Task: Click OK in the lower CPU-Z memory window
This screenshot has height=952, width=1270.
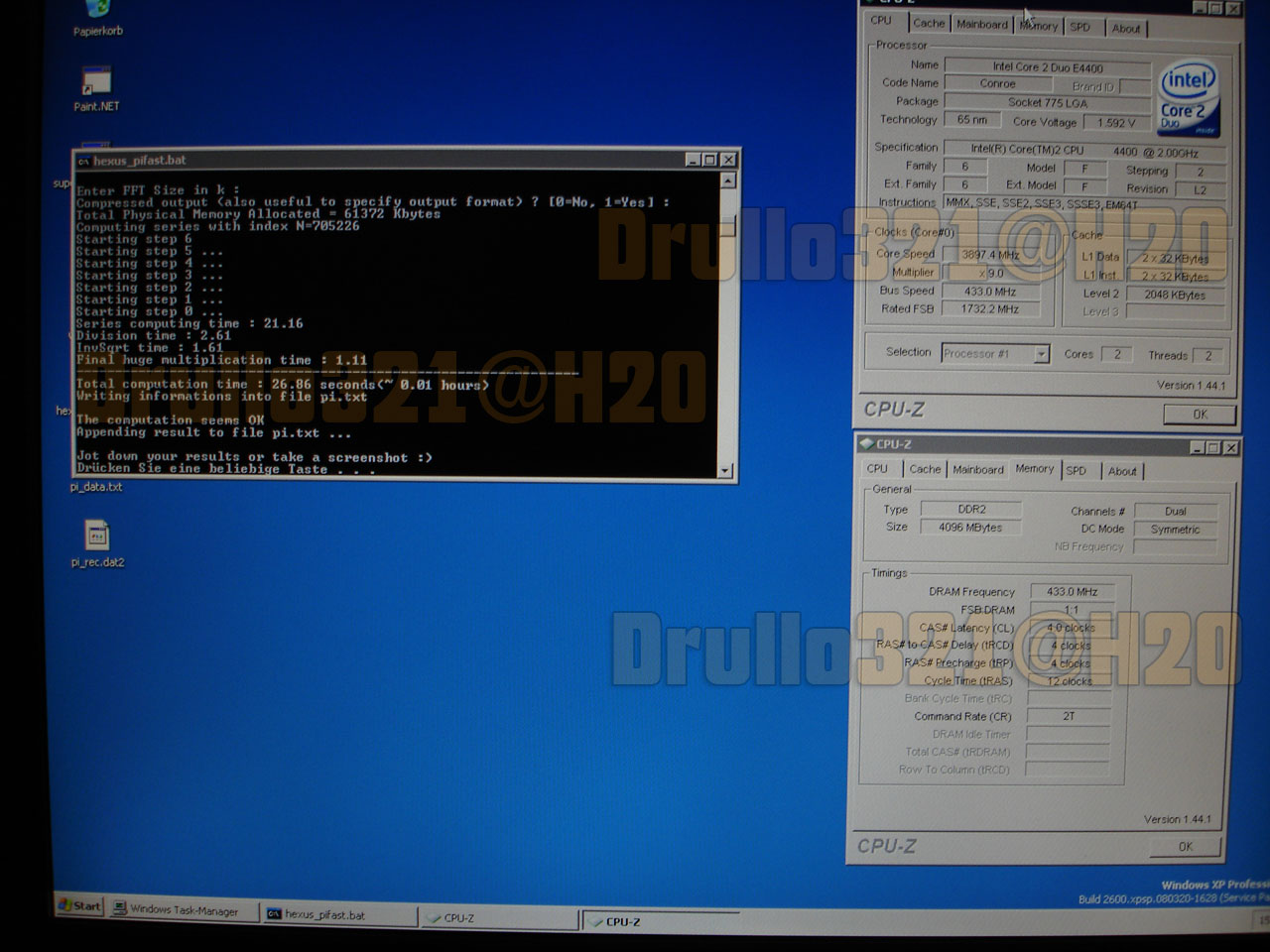Action: point(1185,847)
